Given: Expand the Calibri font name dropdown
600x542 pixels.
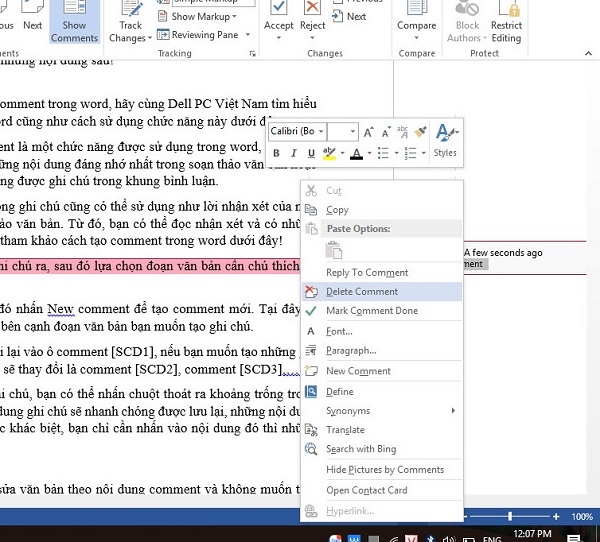Looking at the screenshot, I should click(321, 132).
